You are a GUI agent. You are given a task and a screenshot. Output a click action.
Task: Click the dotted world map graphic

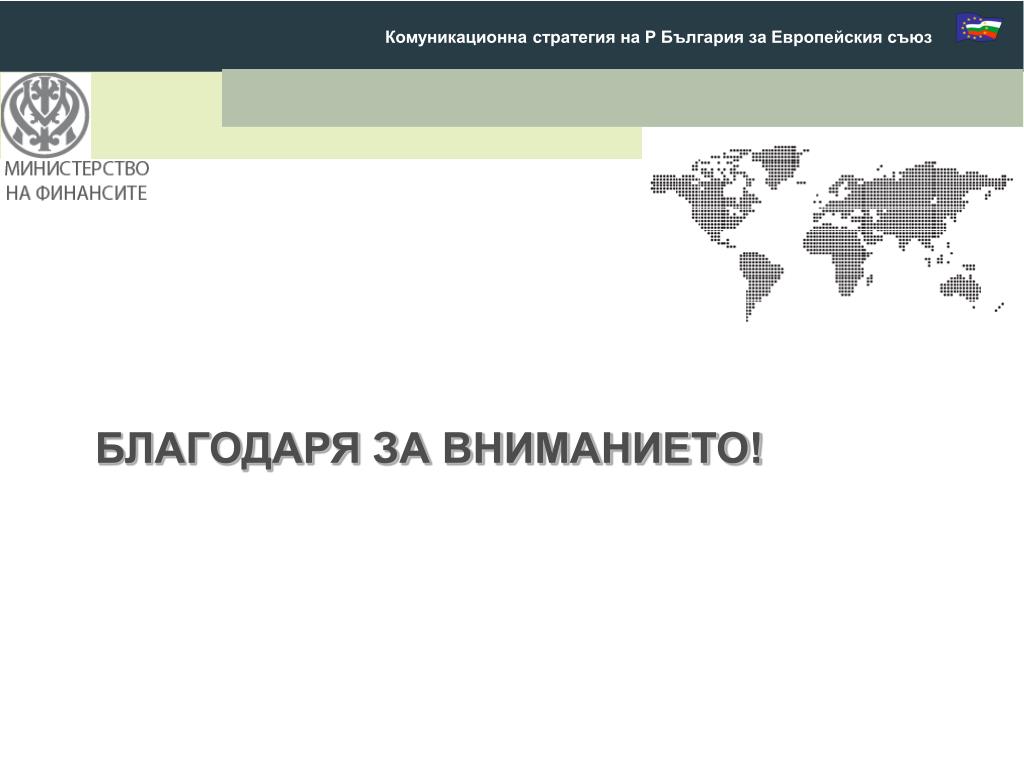(x=831, y=232)
